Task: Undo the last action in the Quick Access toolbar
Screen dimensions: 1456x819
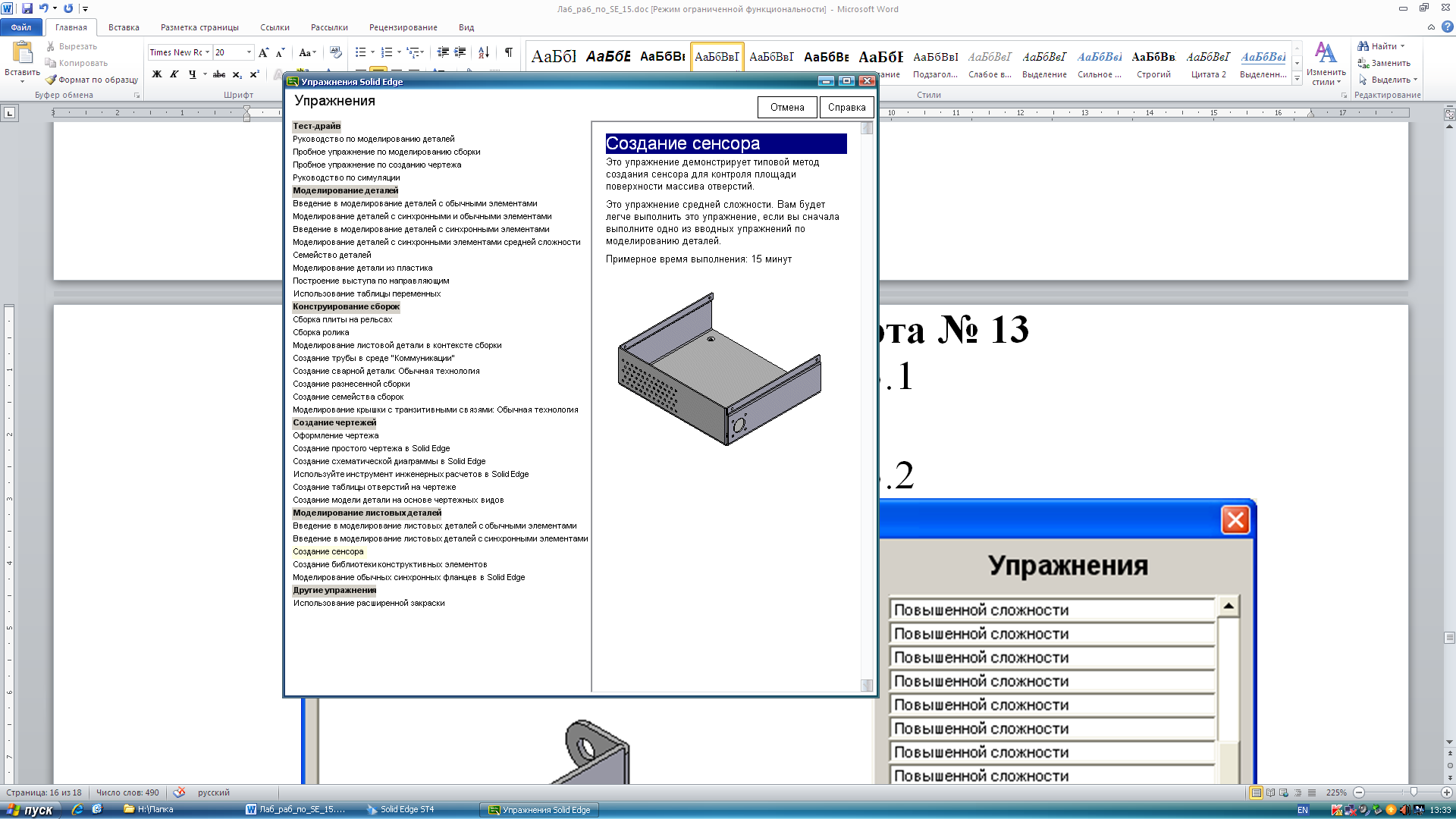Action: coord(44,8)
